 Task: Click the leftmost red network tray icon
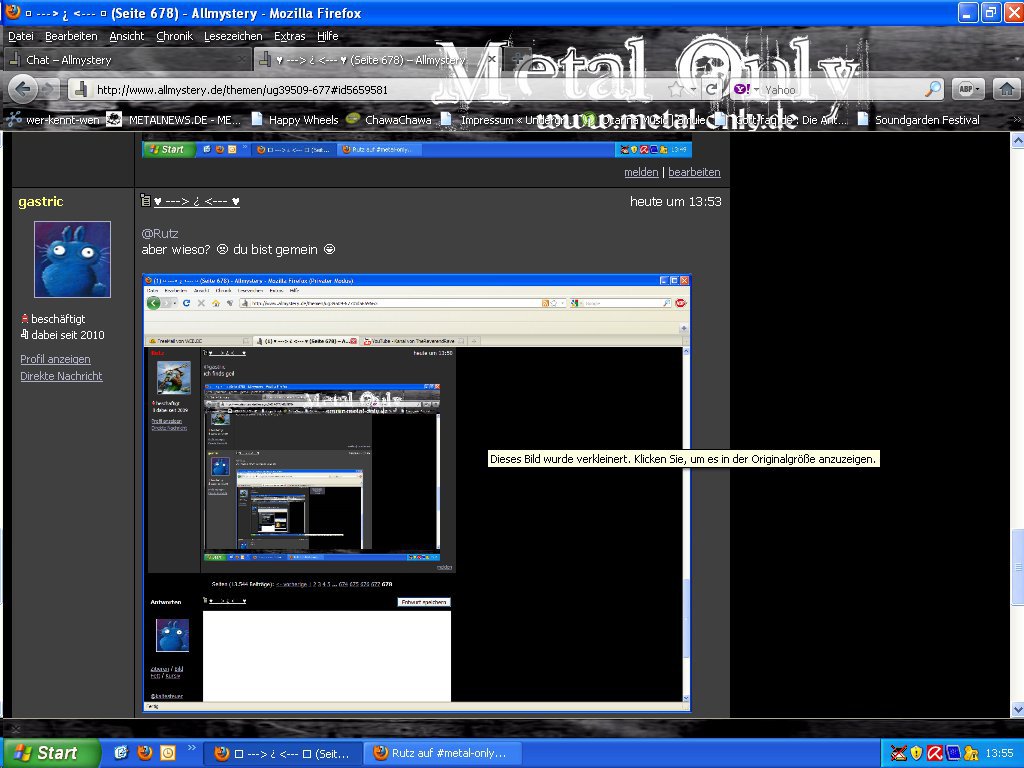[899, 753]
